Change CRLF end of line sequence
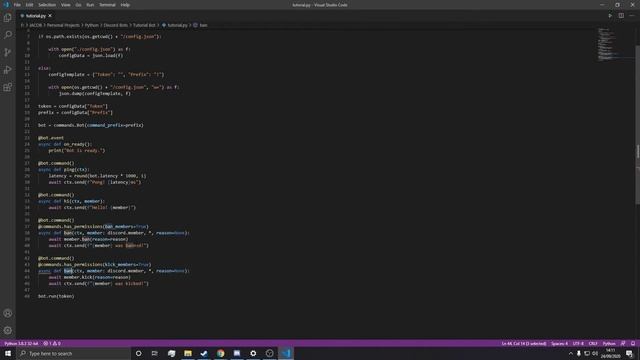The image size is (640, 360). tap(593, 344)
